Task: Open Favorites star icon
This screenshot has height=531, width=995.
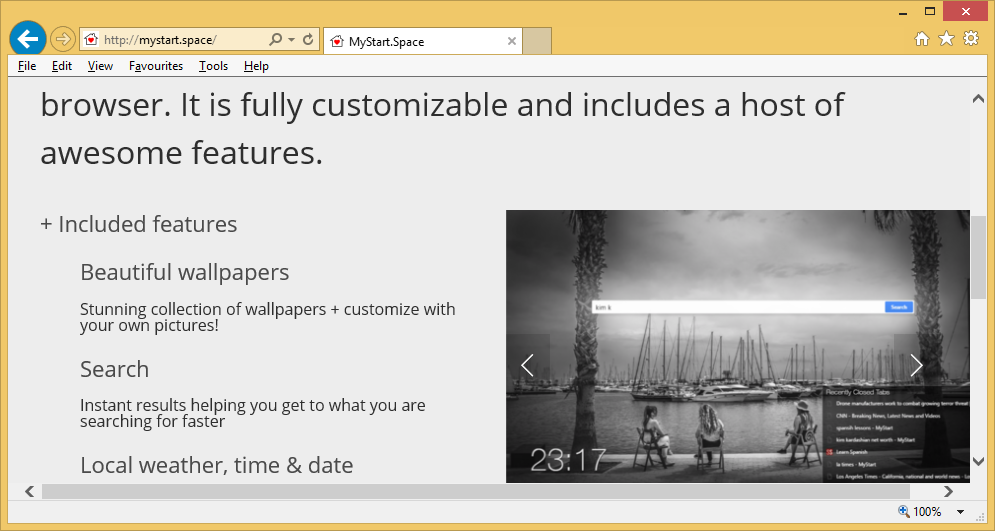Action: click(x=946, y=39)
